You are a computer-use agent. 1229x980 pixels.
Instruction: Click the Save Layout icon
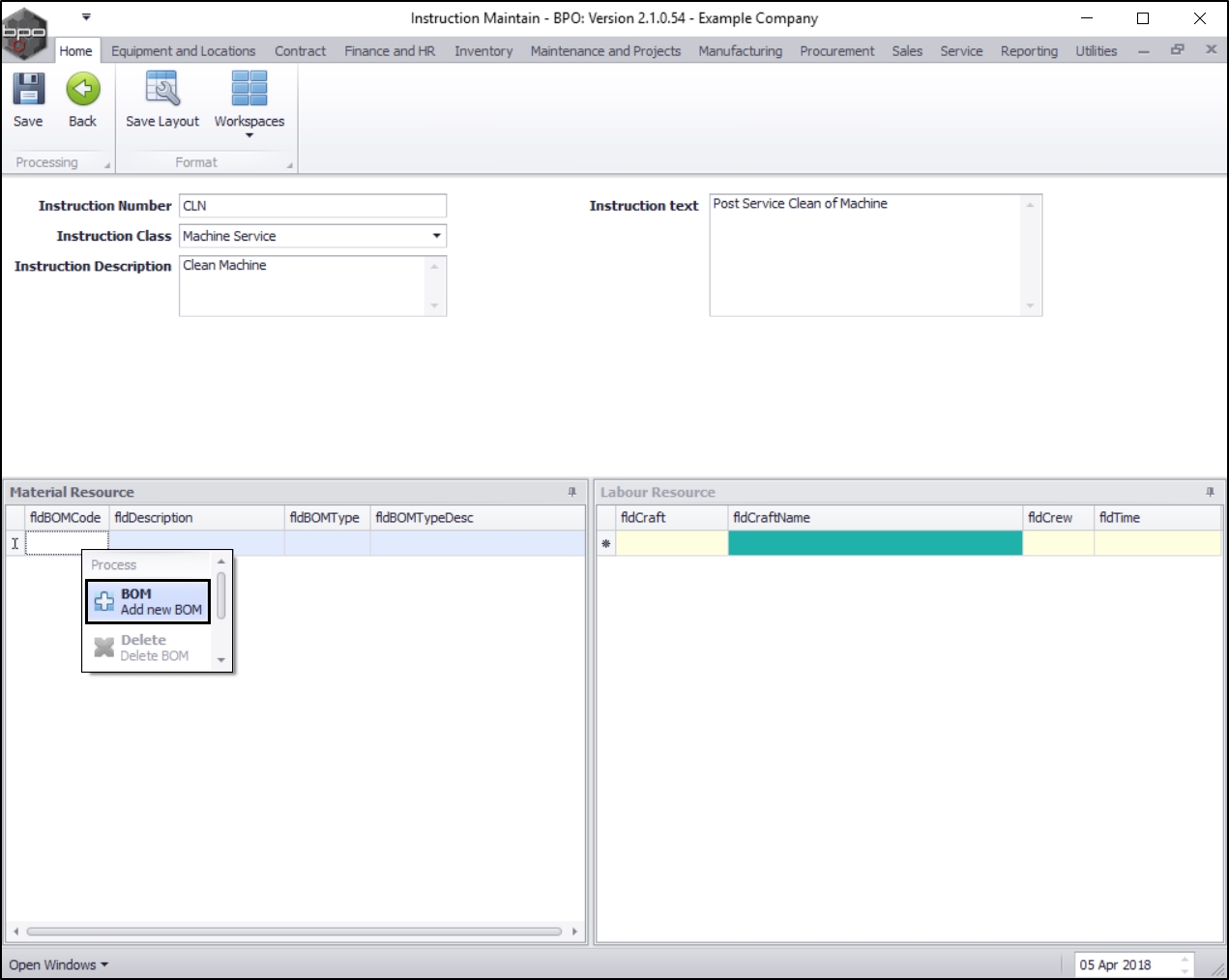(162, 89)
